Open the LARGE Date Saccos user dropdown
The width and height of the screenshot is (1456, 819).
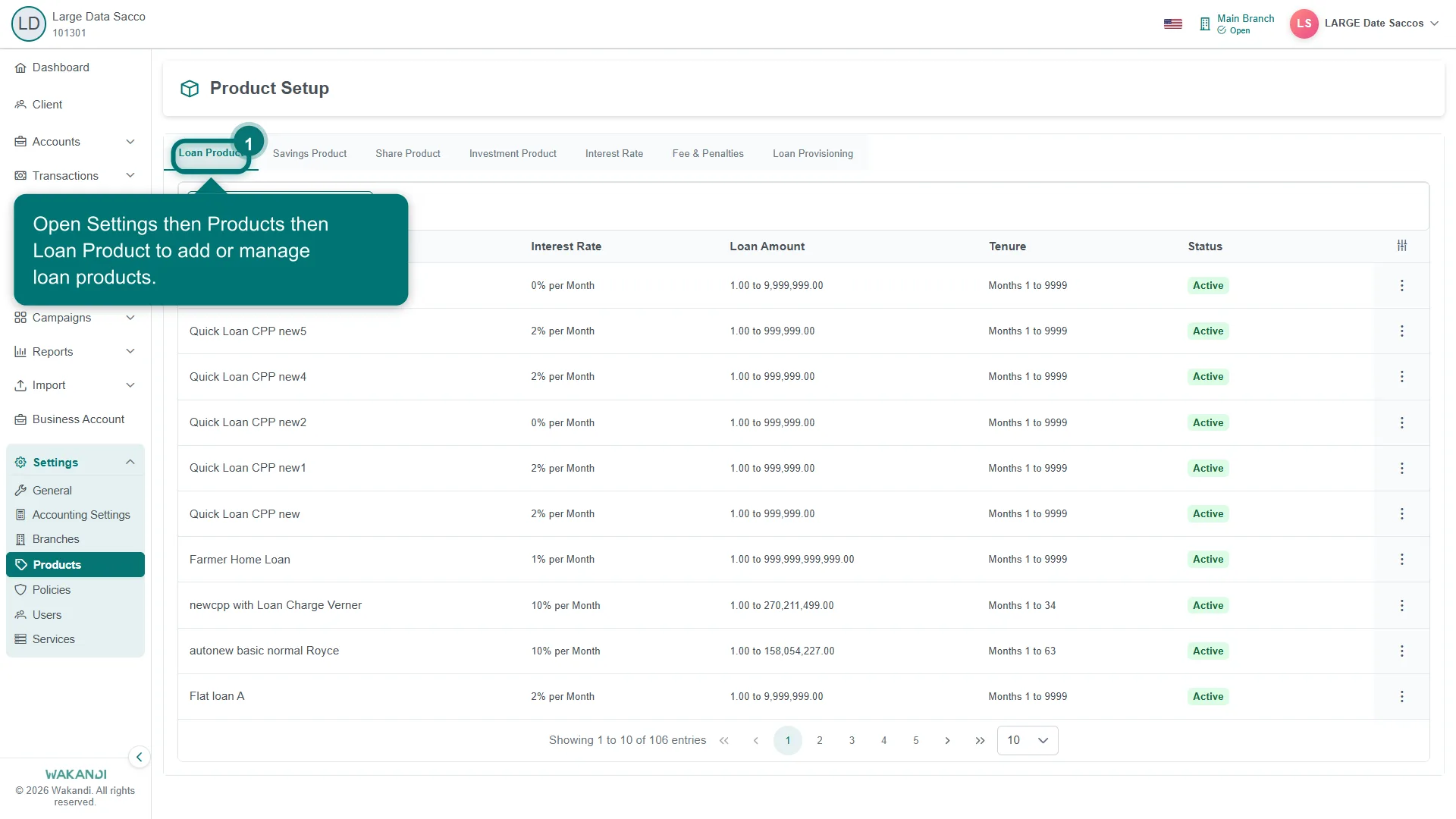coord(1381,24)
